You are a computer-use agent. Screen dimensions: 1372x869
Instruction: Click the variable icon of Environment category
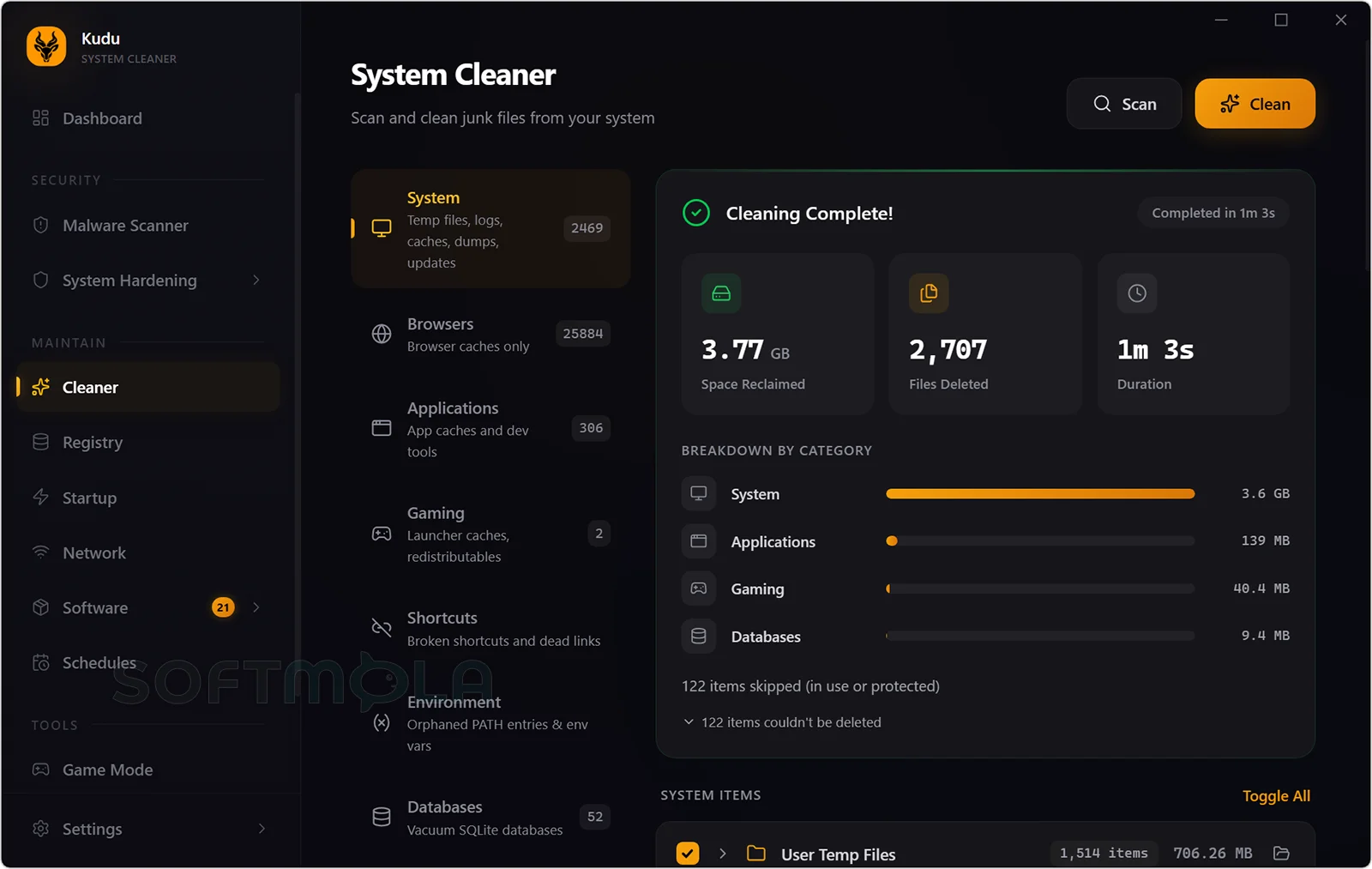coord(382,723)
